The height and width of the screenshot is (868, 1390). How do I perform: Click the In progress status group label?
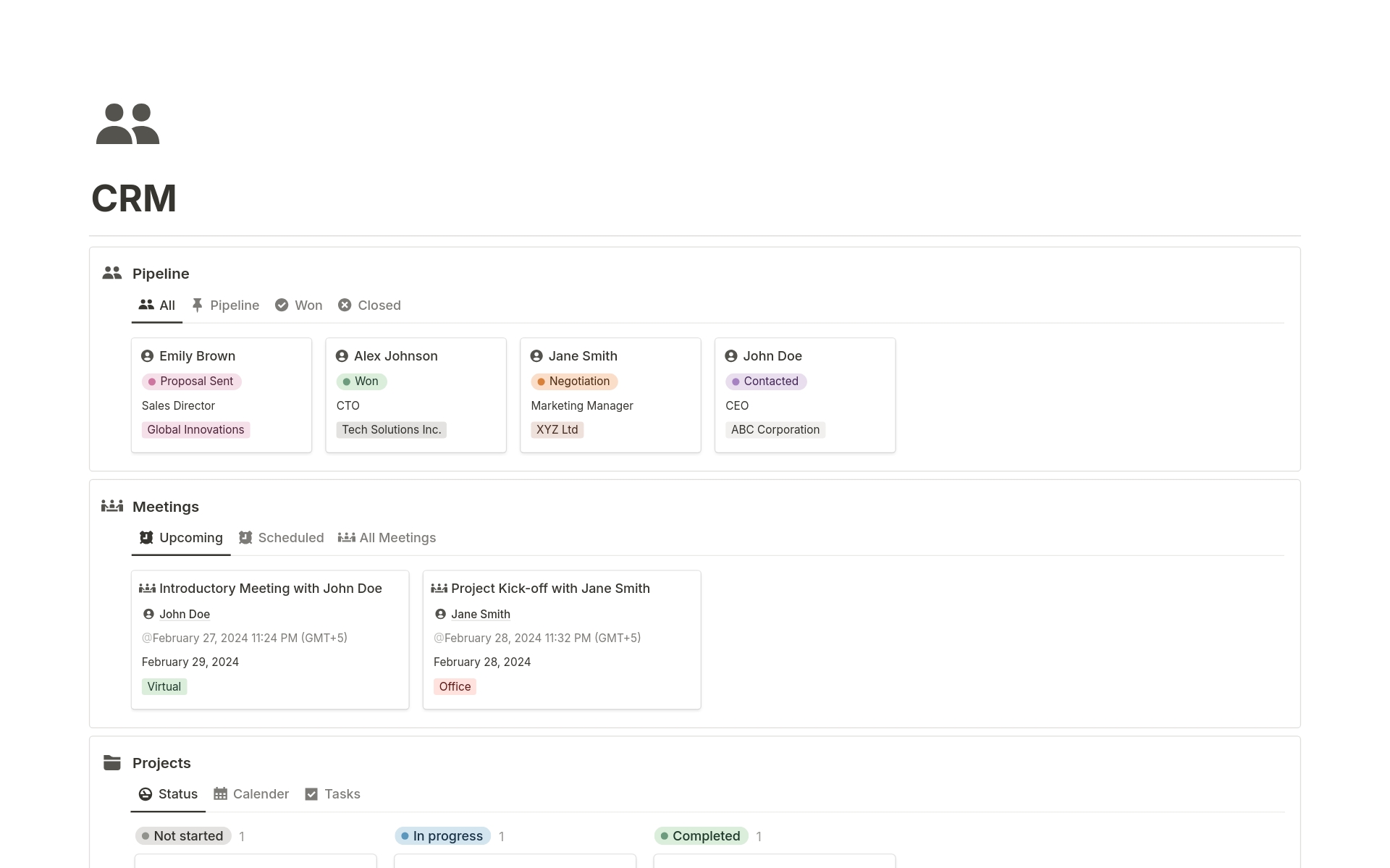[442, 836]
